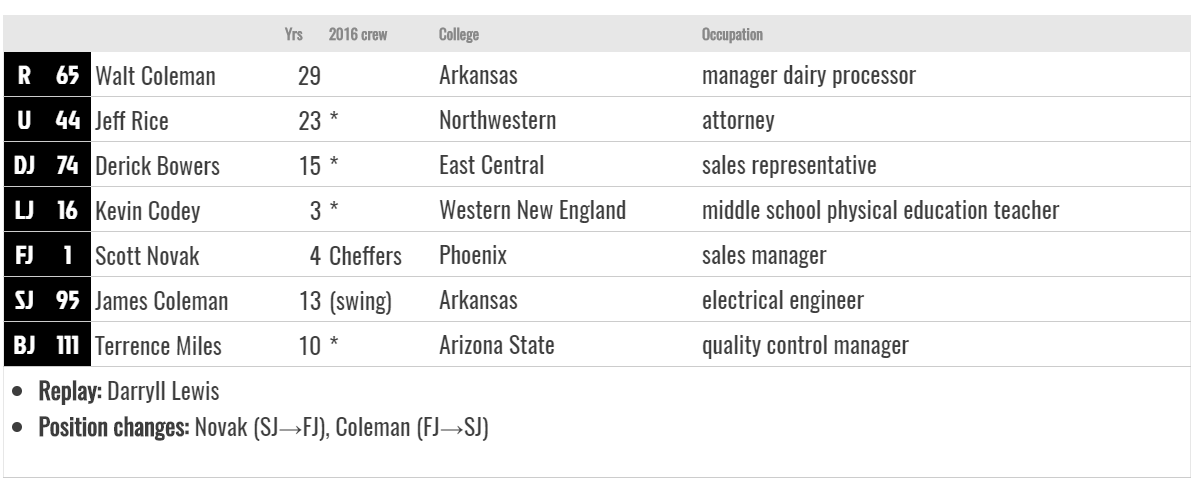This screenshot has width=1197, height=487.
Task: Click the College column header
Action: (459, 34)
